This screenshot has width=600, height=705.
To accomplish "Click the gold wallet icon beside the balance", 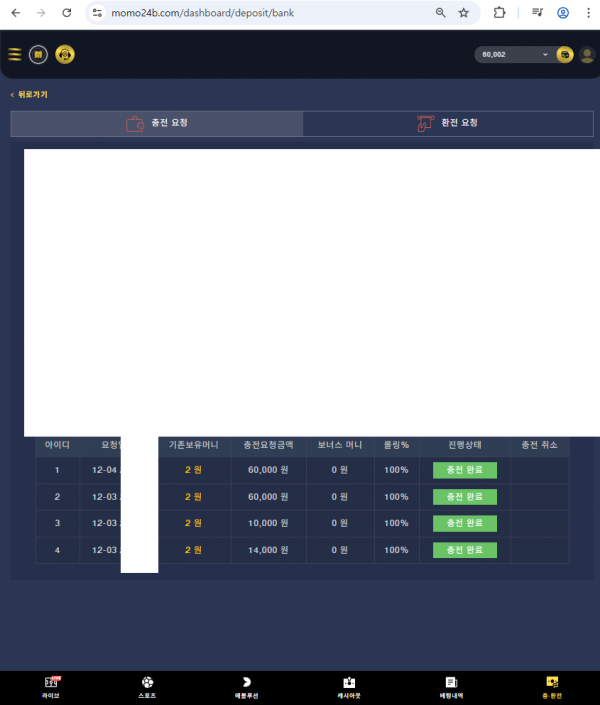I will (x=565, y=55).
